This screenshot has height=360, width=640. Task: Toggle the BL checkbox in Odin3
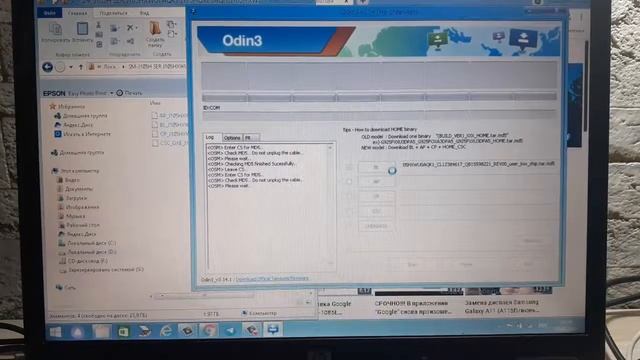tap(349, 167)
